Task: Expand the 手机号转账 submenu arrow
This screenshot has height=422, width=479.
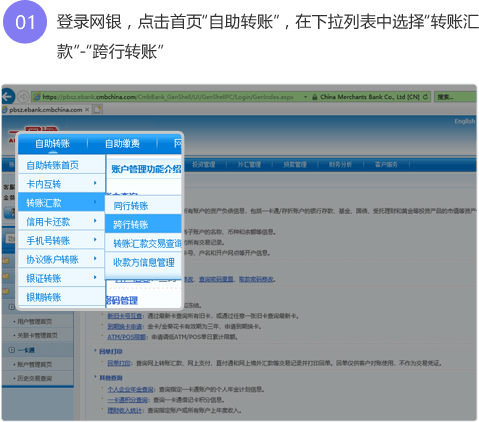Action: [95, 239]
